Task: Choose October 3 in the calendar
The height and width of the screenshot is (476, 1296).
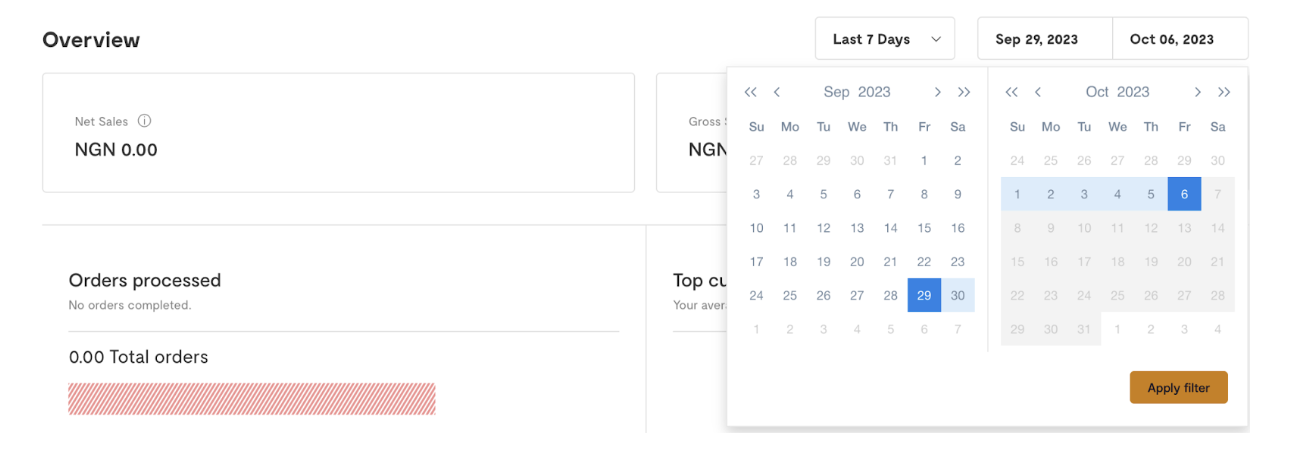Action: pyautogui.click(x=1084, y=194)
